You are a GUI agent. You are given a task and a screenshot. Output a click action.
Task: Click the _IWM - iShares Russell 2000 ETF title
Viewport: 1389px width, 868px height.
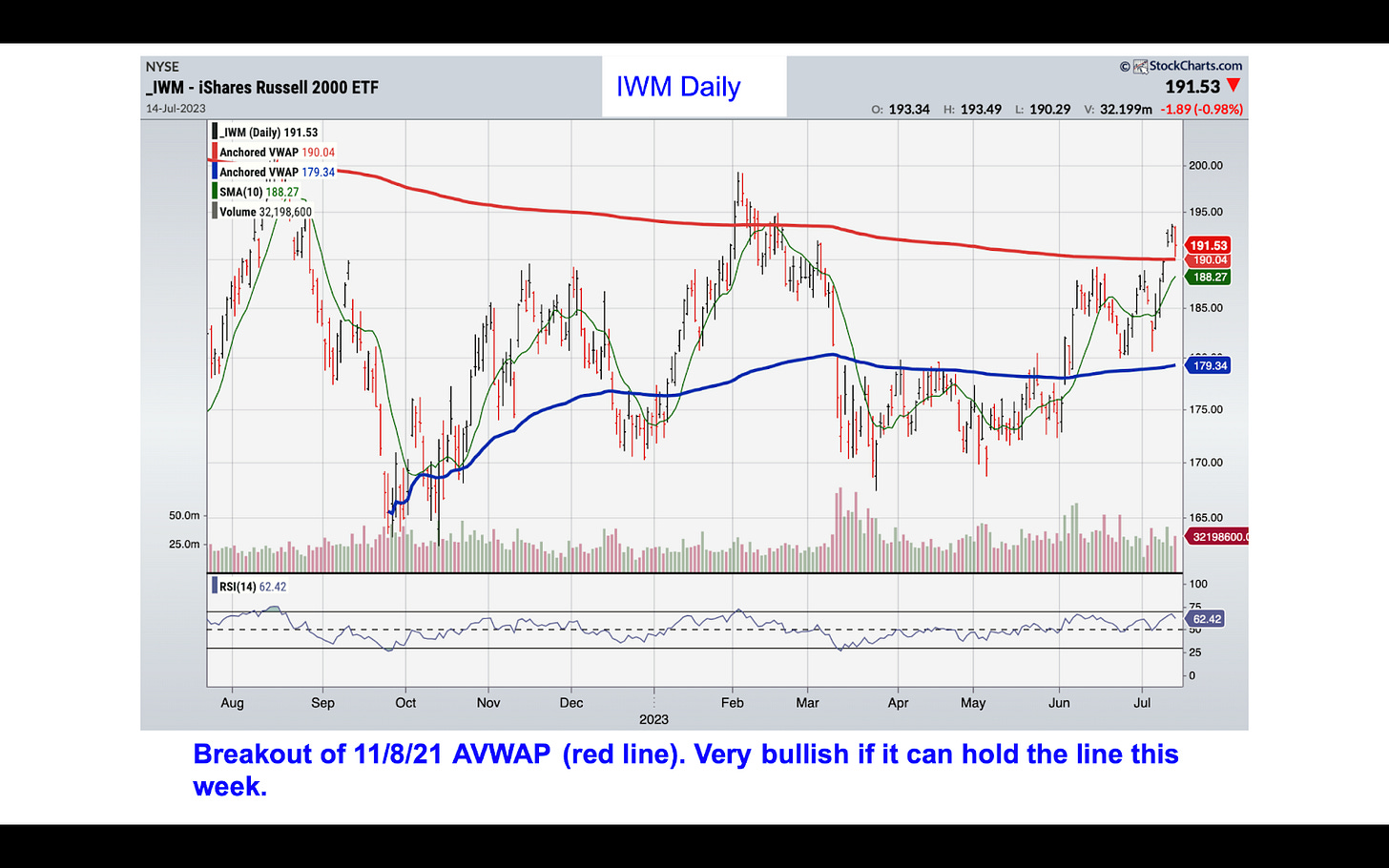(262, 88)
